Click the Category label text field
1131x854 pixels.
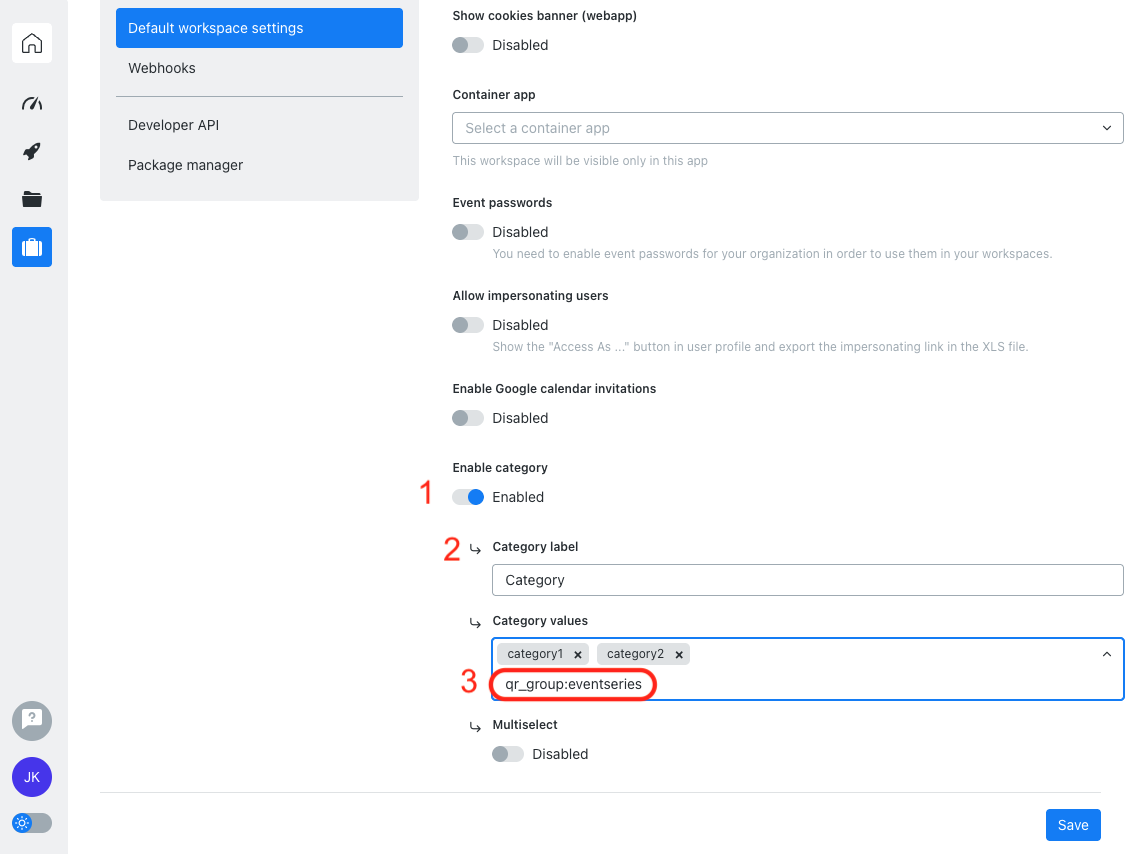click(808, 580)
